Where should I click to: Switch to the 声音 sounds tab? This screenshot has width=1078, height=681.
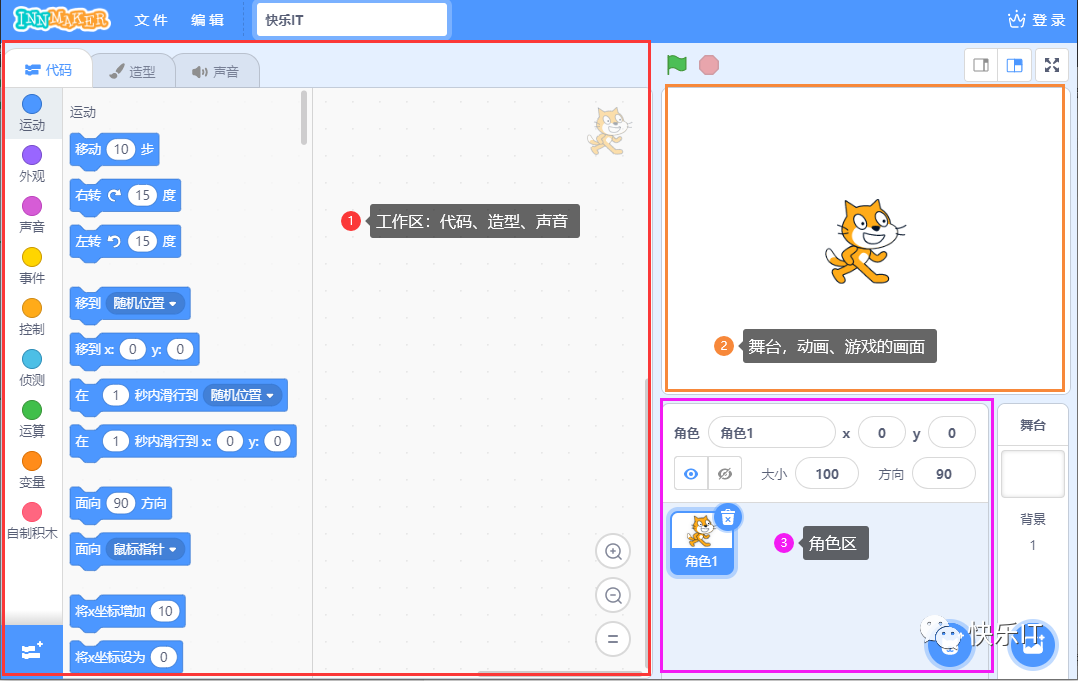click(x=217, y=71)
